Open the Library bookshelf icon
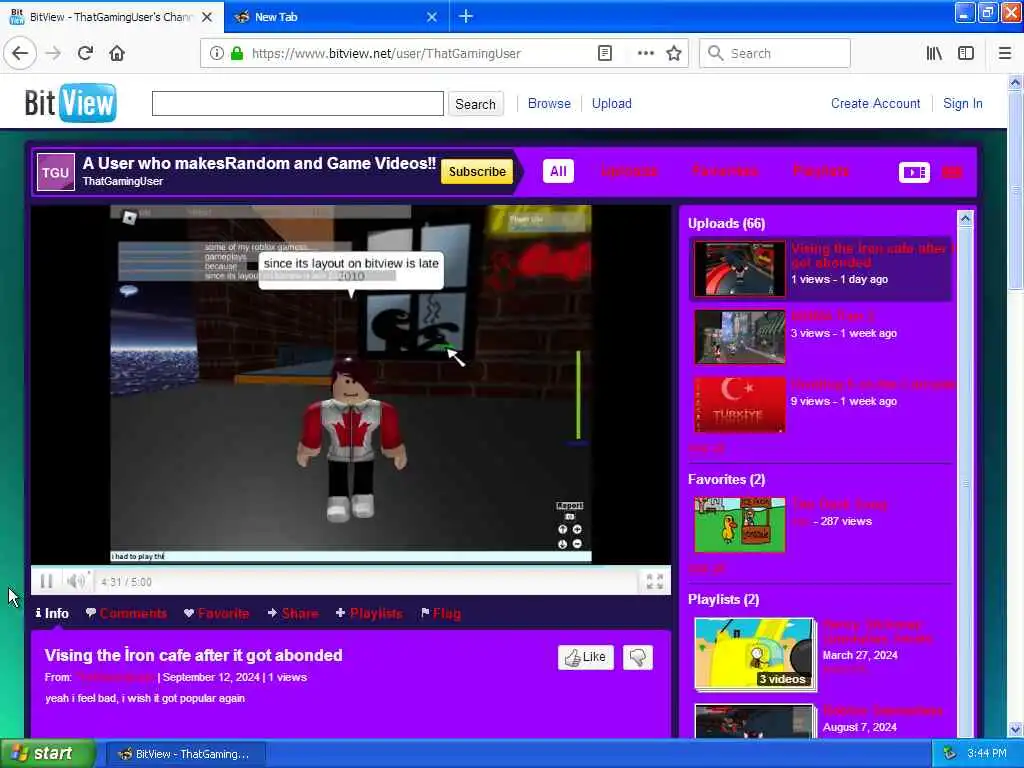This screenshot has width=1024, height=768. pyautogui.click(x=934, y=53)
